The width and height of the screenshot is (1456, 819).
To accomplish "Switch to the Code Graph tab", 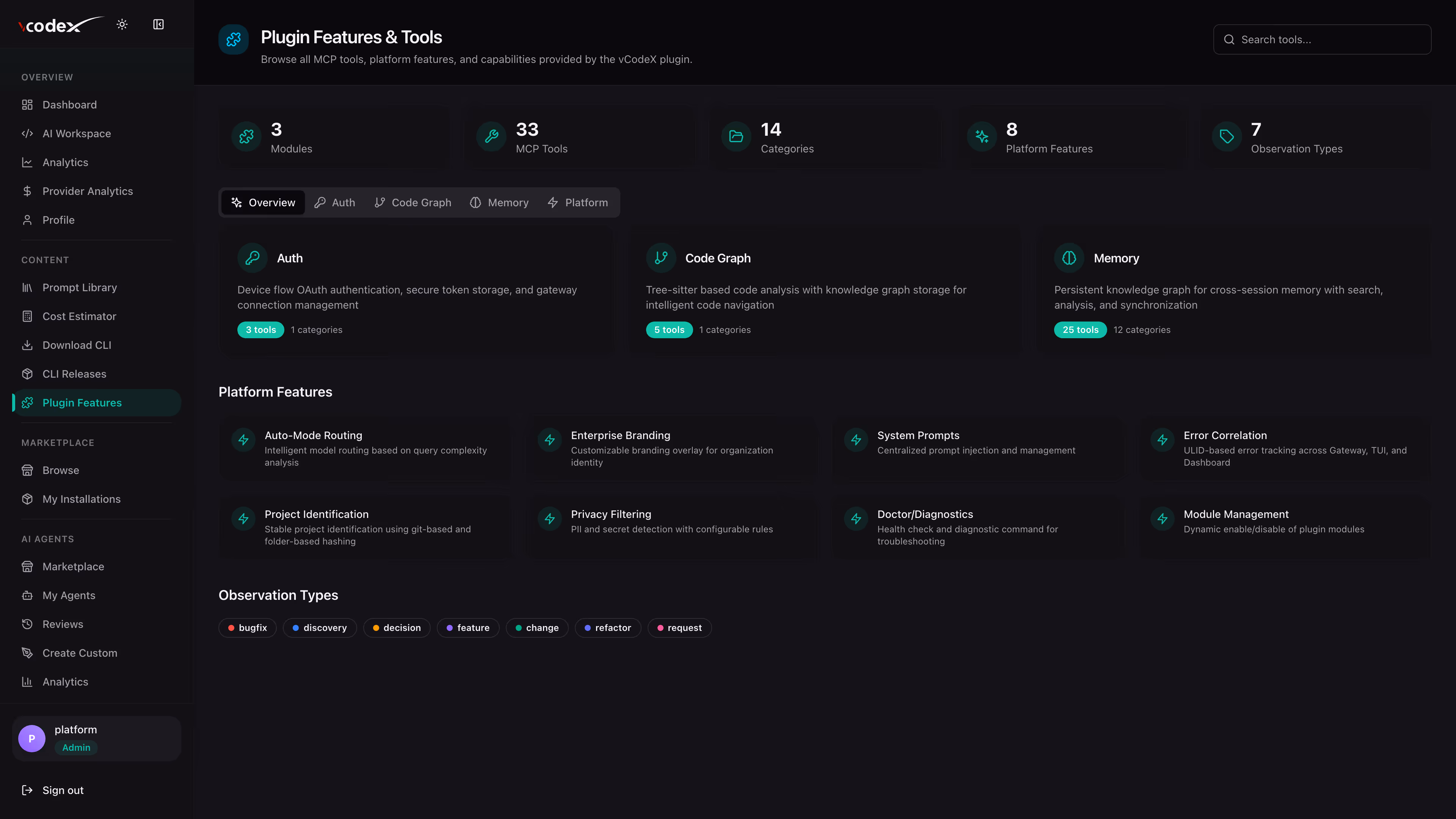I will (413, 202).
